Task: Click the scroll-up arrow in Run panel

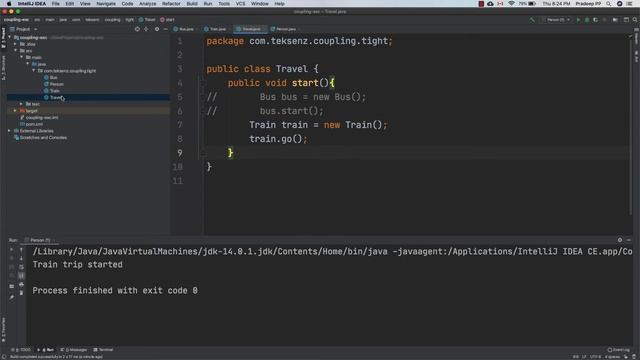Action: (21, 249)
